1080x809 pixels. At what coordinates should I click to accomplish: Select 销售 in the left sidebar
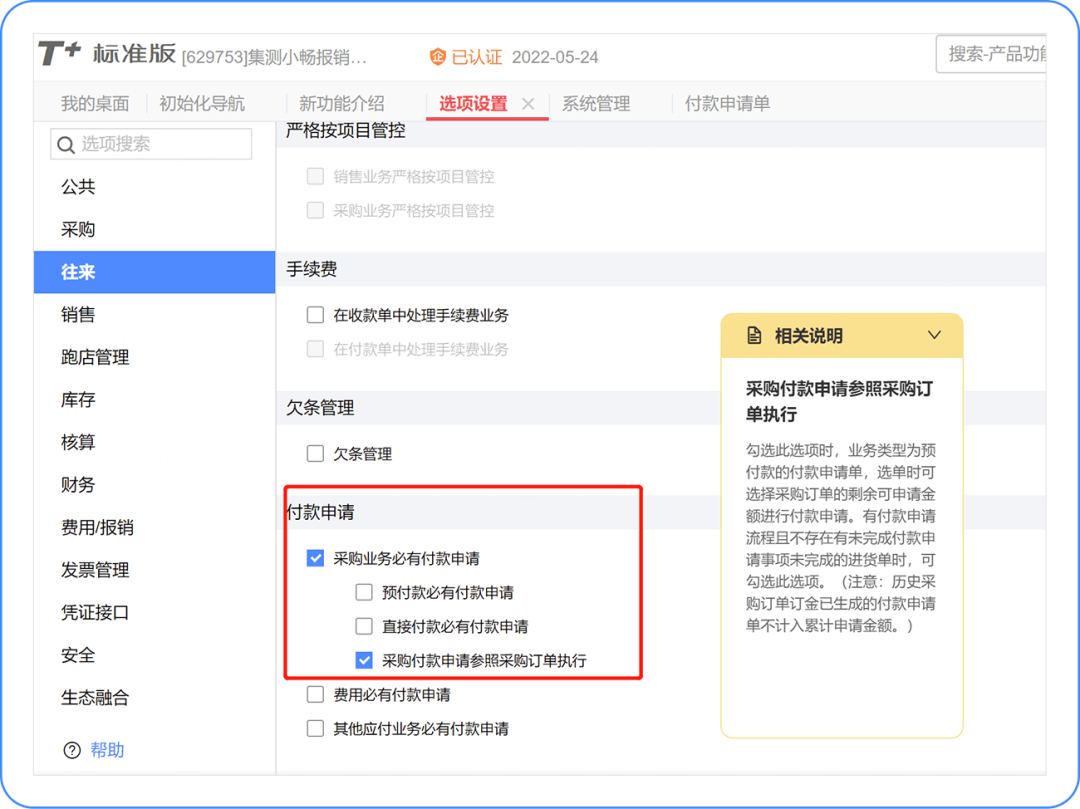pos(80,314)
